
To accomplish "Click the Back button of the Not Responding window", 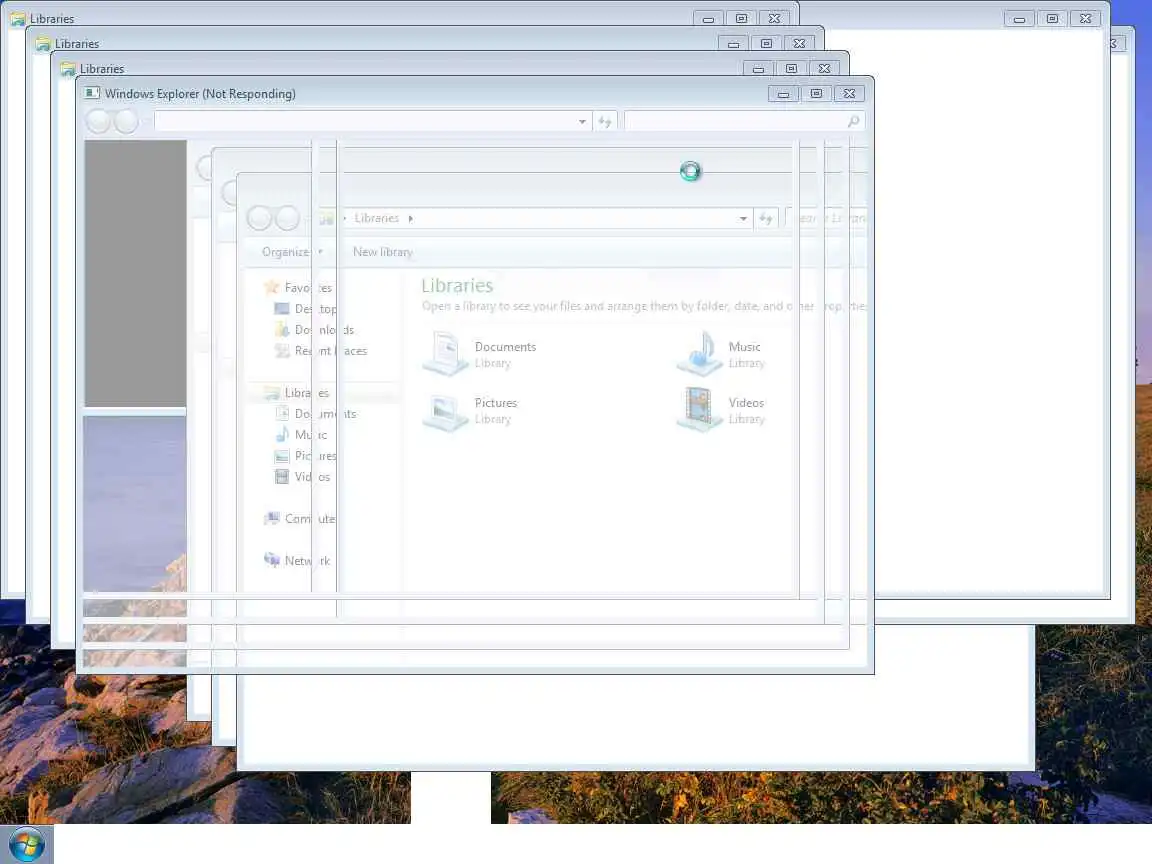I will pyautogui.click(x=98, y=121).
